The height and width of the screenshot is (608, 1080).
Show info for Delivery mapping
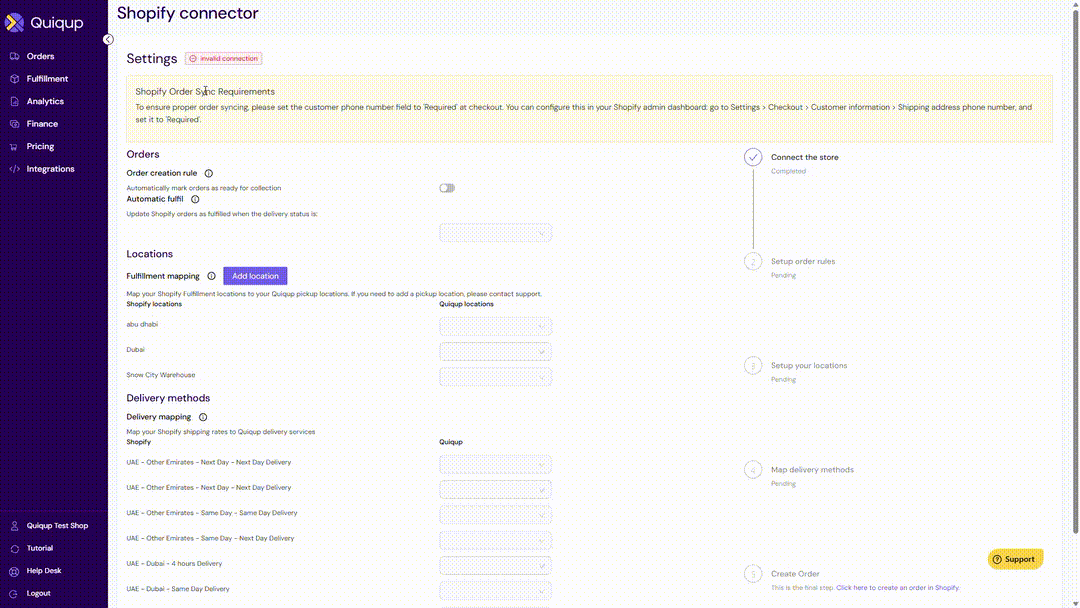(203, 417)
